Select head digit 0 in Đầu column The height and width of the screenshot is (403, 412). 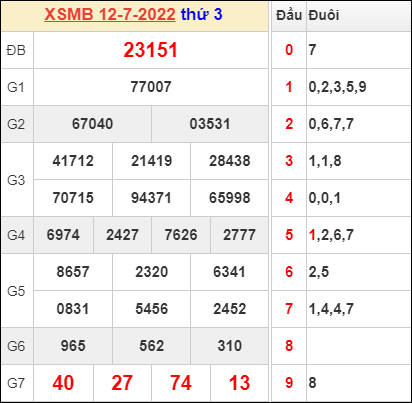click(289, 50)
